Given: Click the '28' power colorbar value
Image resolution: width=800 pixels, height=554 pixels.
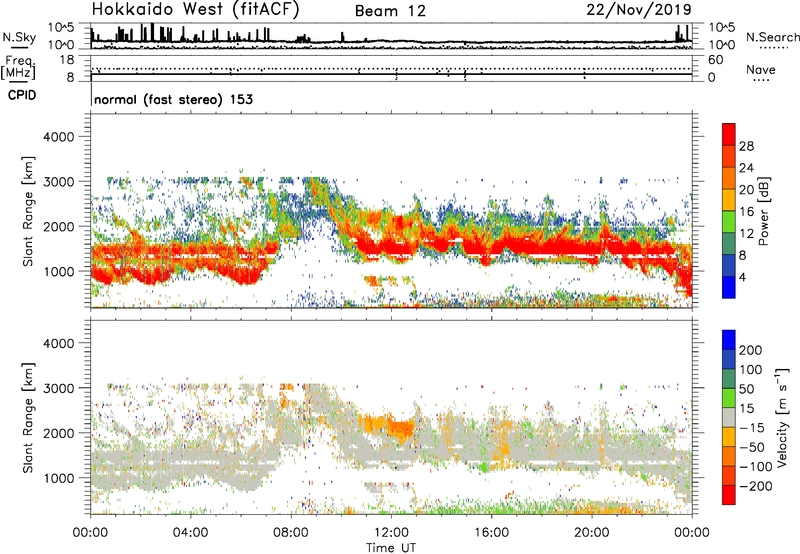Looking at the screenshot, I should pyautogui.click(x=746, y=146).
